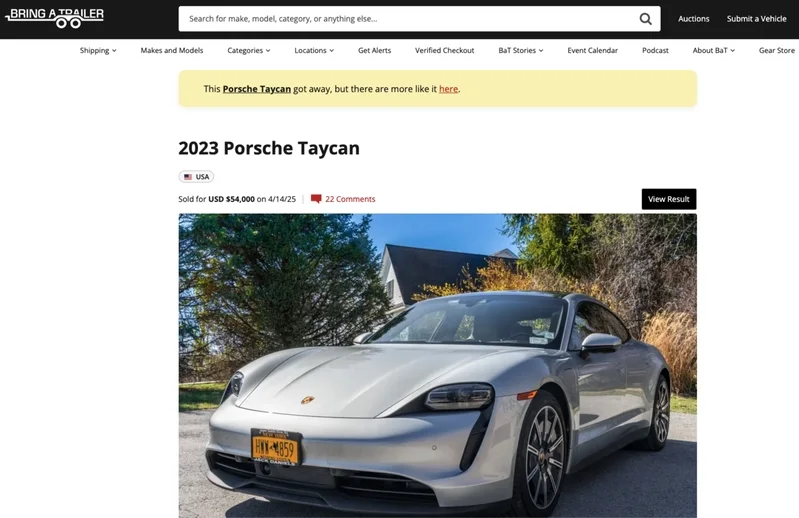
Task: Expand the About BaT menu
Action: pyautogui.click(x=713, y=50)
